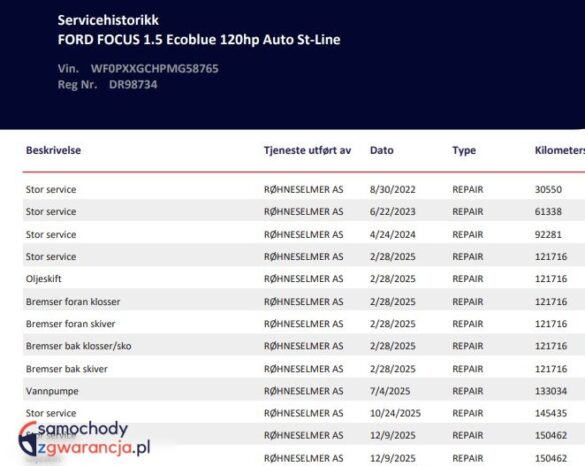Viewport: 585px width, 466px height.
Task: Click the Ford Focus 1.5 Ecoblue heading
Action: point(199,40)
